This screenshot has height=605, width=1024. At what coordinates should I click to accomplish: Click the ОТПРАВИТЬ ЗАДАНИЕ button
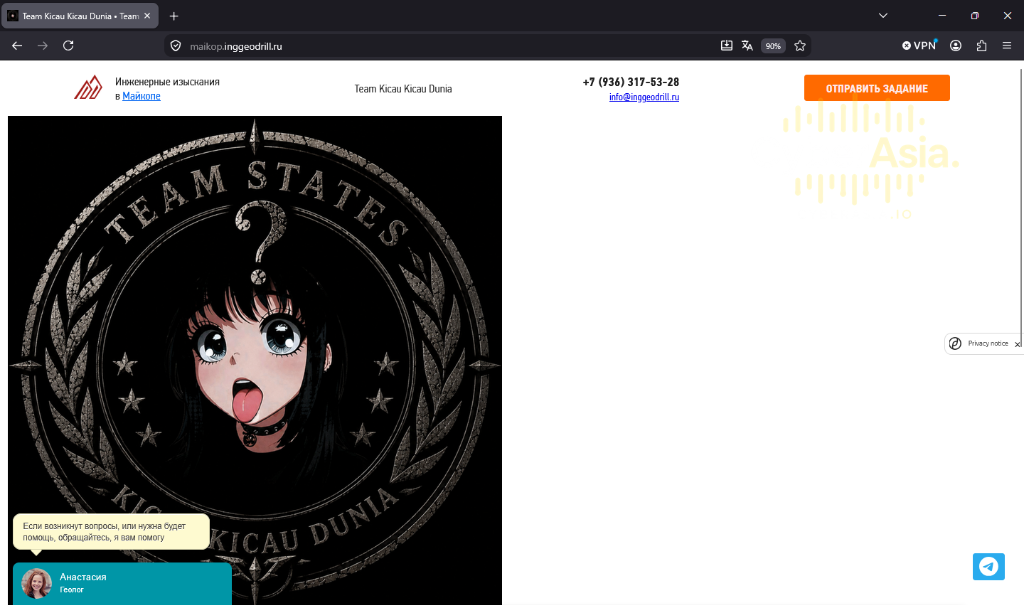(x=876, y=88)
